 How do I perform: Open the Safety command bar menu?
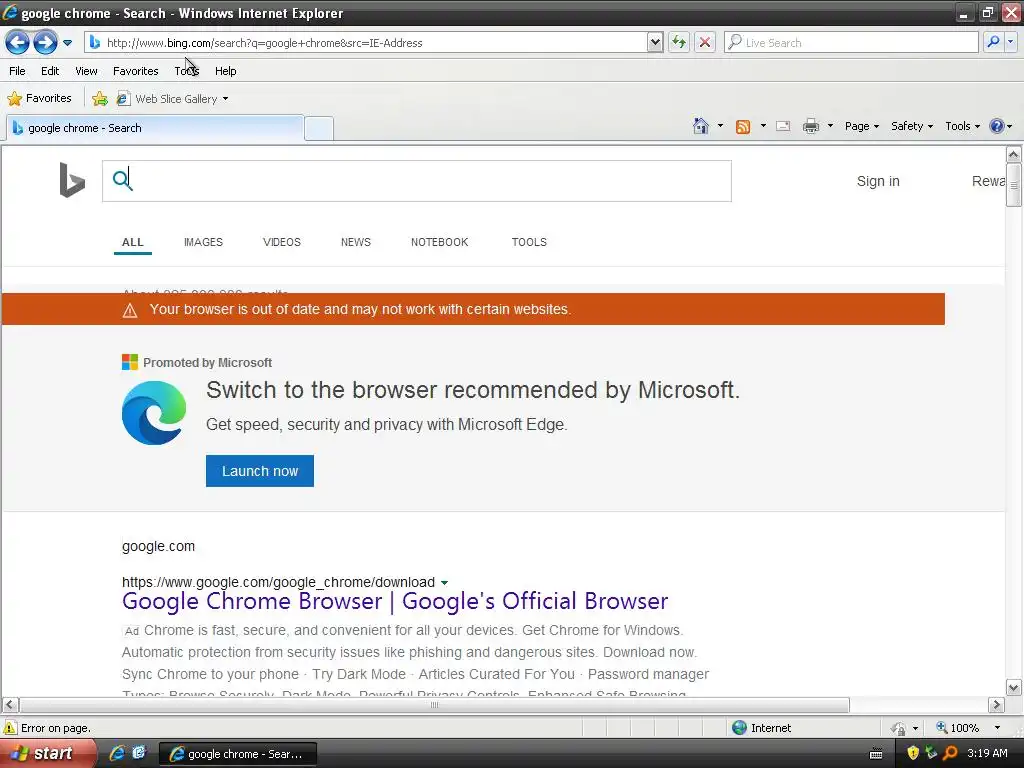tap(912, 126)
